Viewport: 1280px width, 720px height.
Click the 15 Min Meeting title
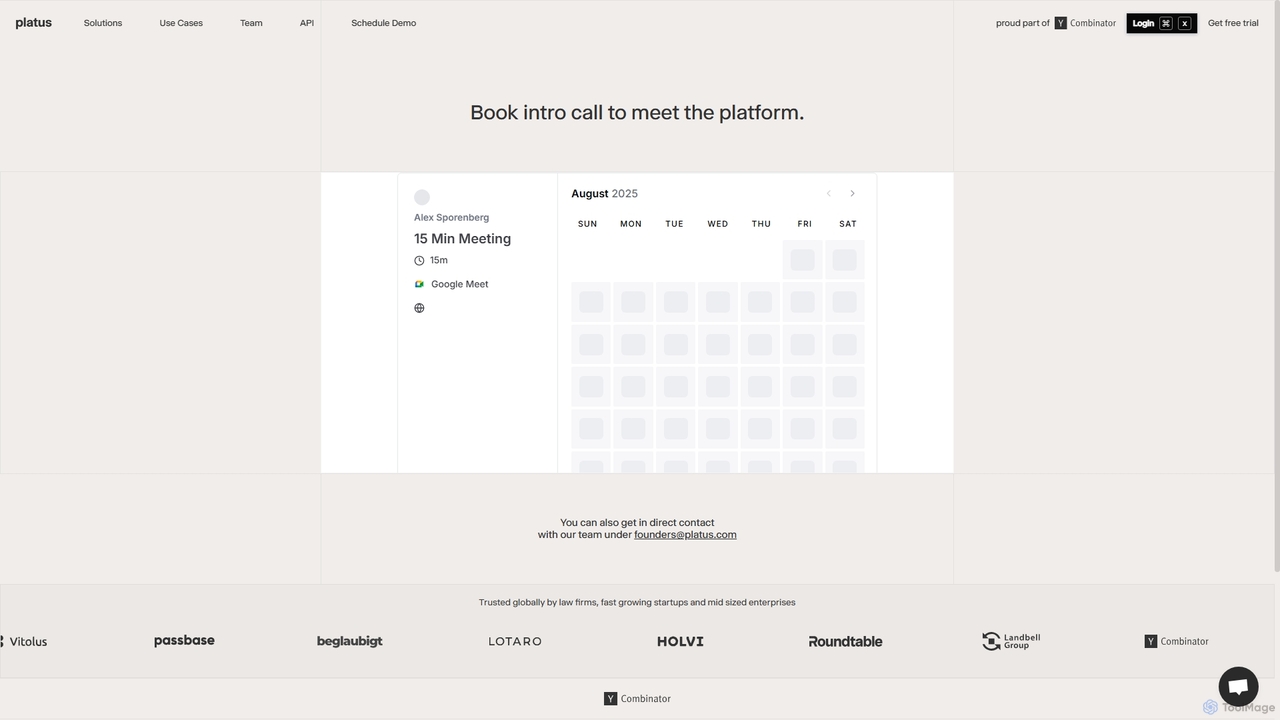463,238
